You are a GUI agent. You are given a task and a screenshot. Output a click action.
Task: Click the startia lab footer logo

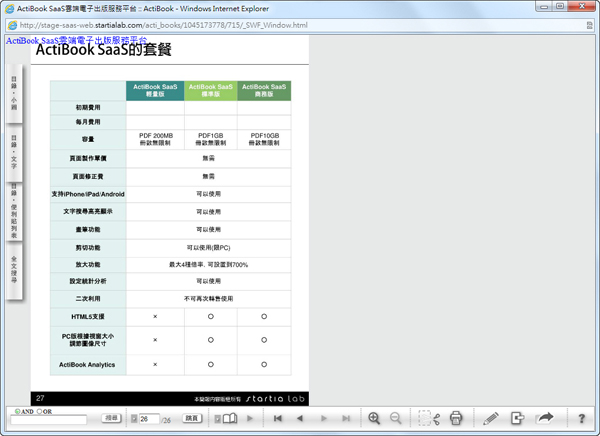coord(275,399)
